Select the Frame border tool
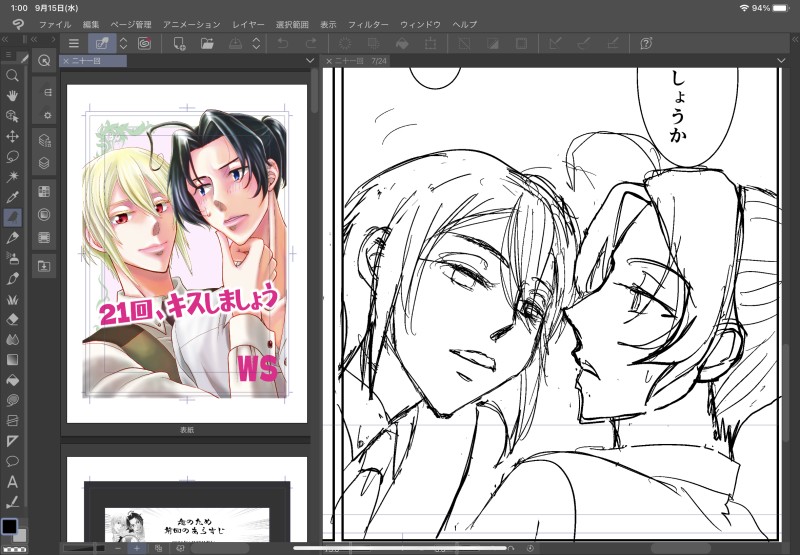 coord(12,421)
